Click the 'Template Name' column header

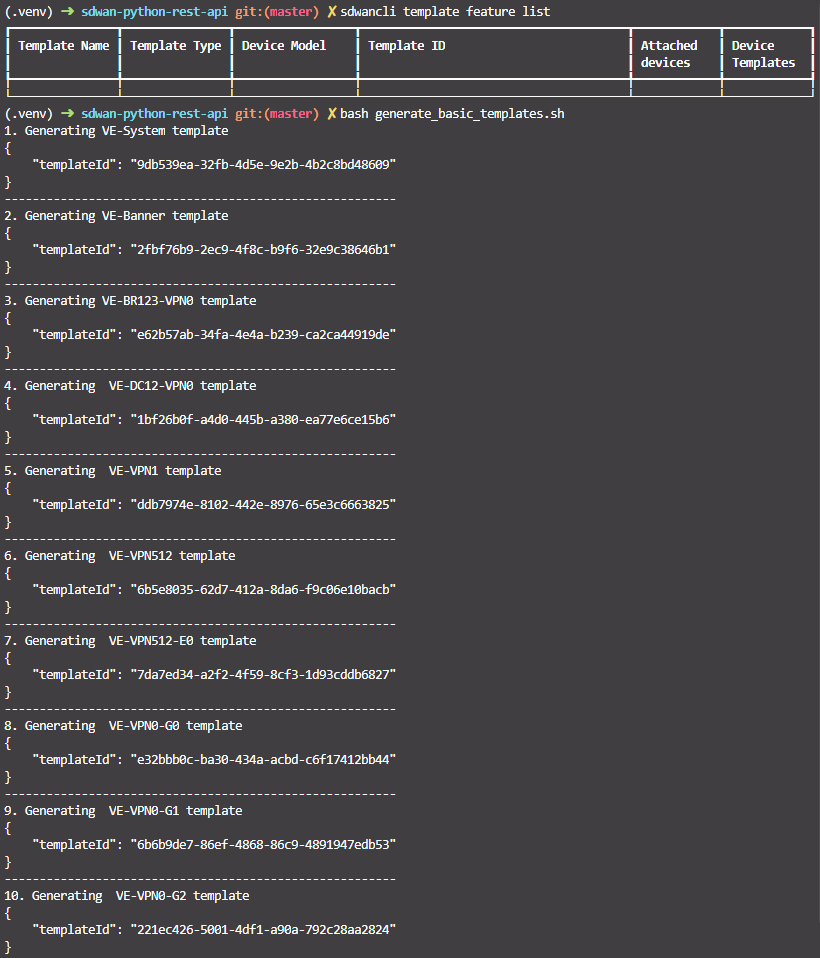pyautogui.click(x=64, y=46)
